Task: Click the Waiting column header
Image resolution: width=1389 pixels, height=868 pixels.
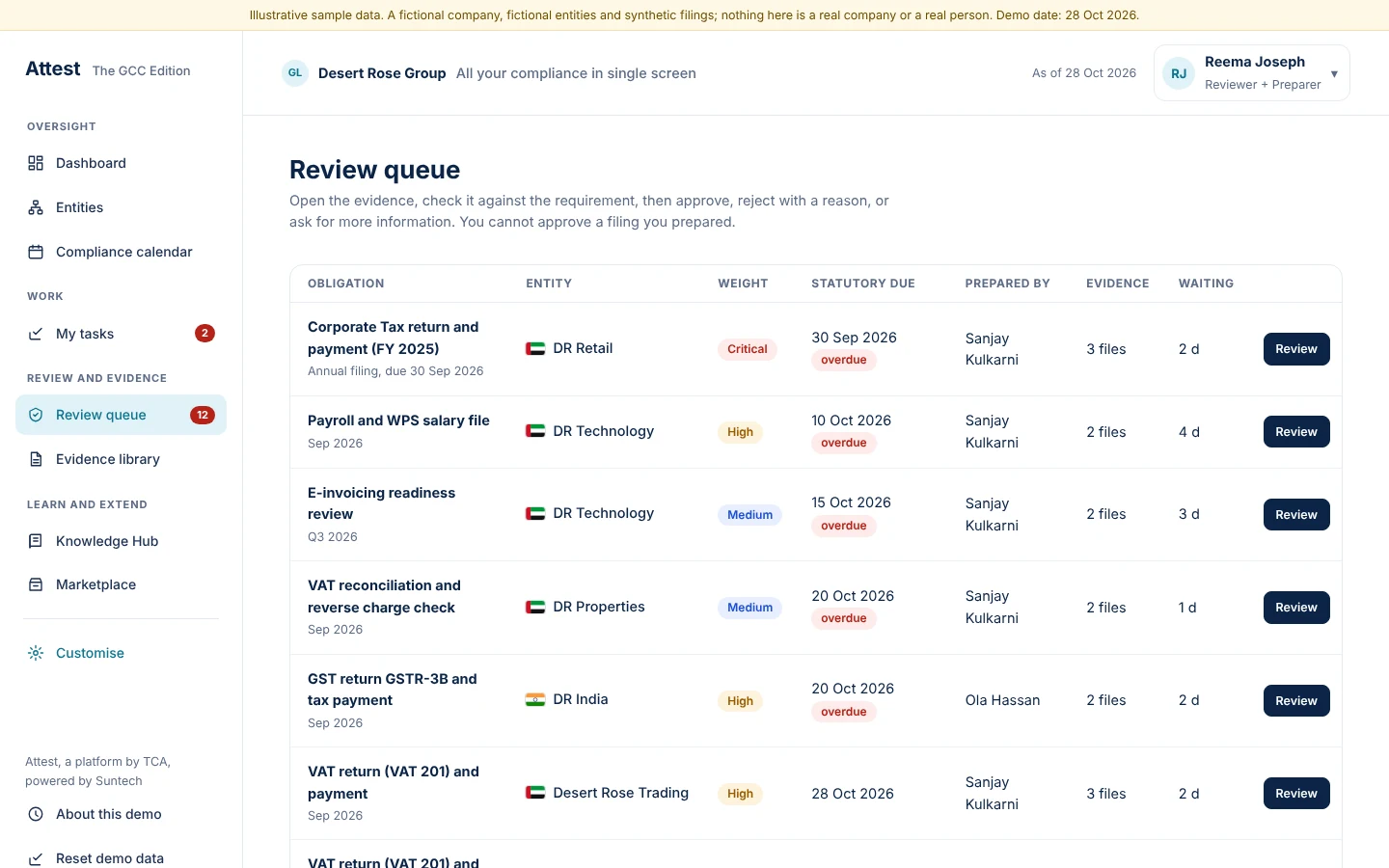Action: (x=1206, y=284)
